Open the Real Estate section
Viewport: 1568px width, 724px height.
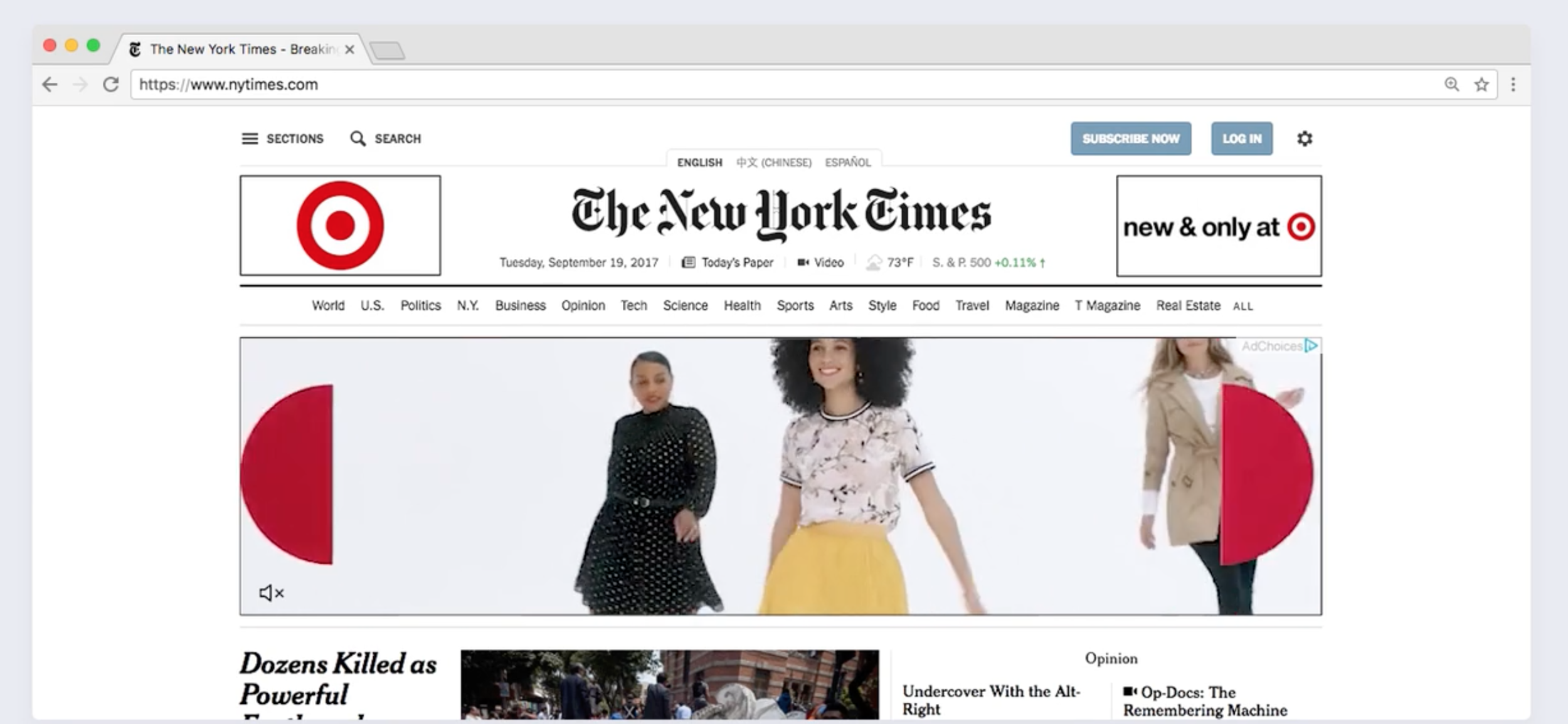[1189, 306]
